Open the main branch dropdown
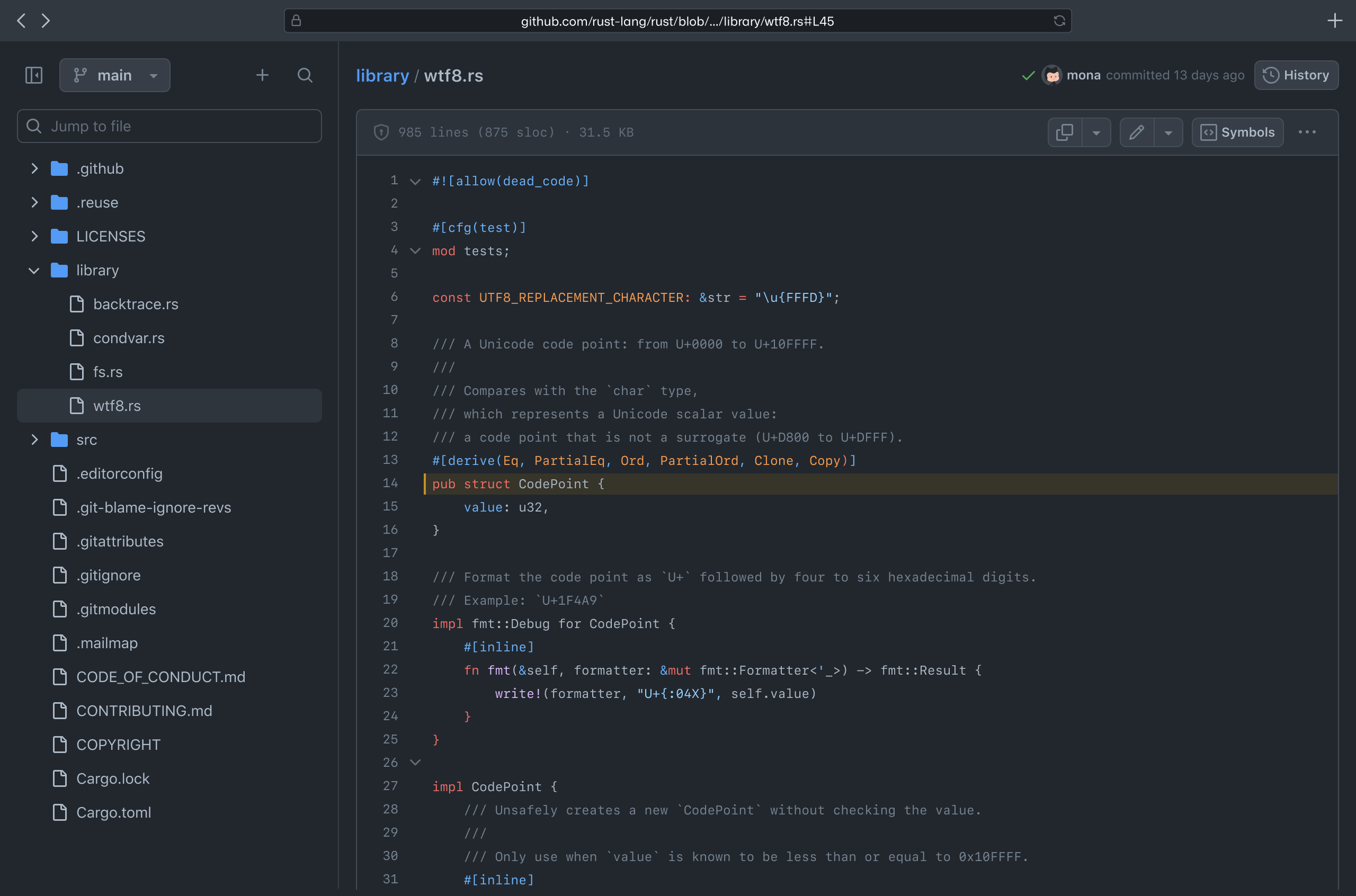 (115, 75)
